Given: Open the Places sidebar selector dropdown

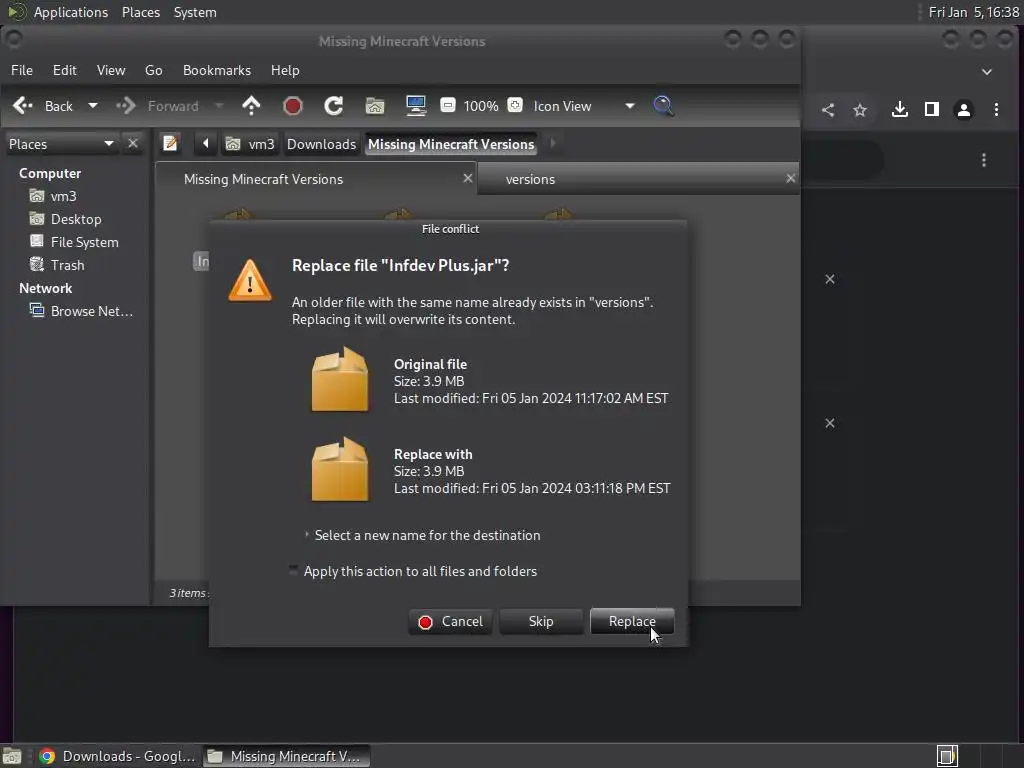Looking at the screenshot, I should [x=61, y=144].
